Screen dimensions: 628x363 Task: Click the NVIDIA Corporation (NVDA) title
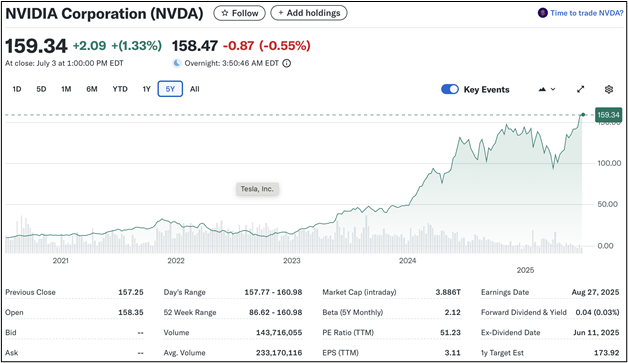point(104,14)
